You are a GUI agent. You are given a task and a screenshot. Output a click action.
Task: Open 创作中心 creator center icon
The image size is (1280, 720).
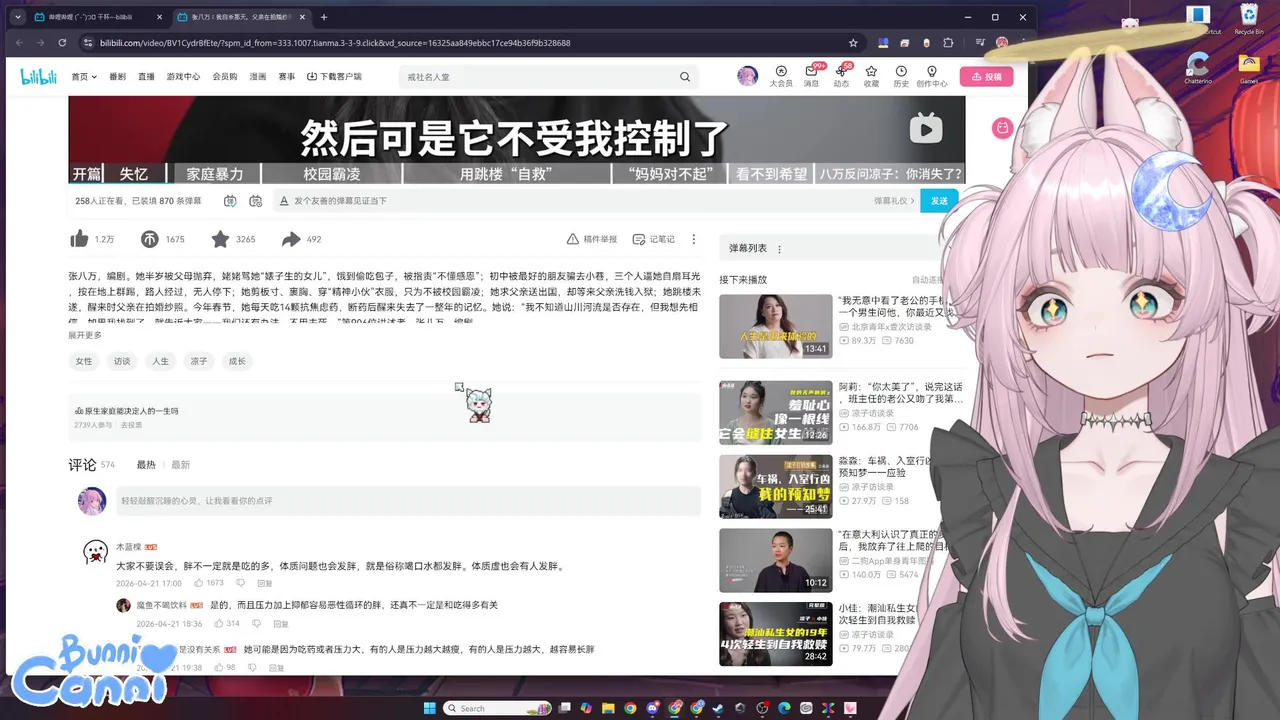pyautogui.click(x=932, y=76)
